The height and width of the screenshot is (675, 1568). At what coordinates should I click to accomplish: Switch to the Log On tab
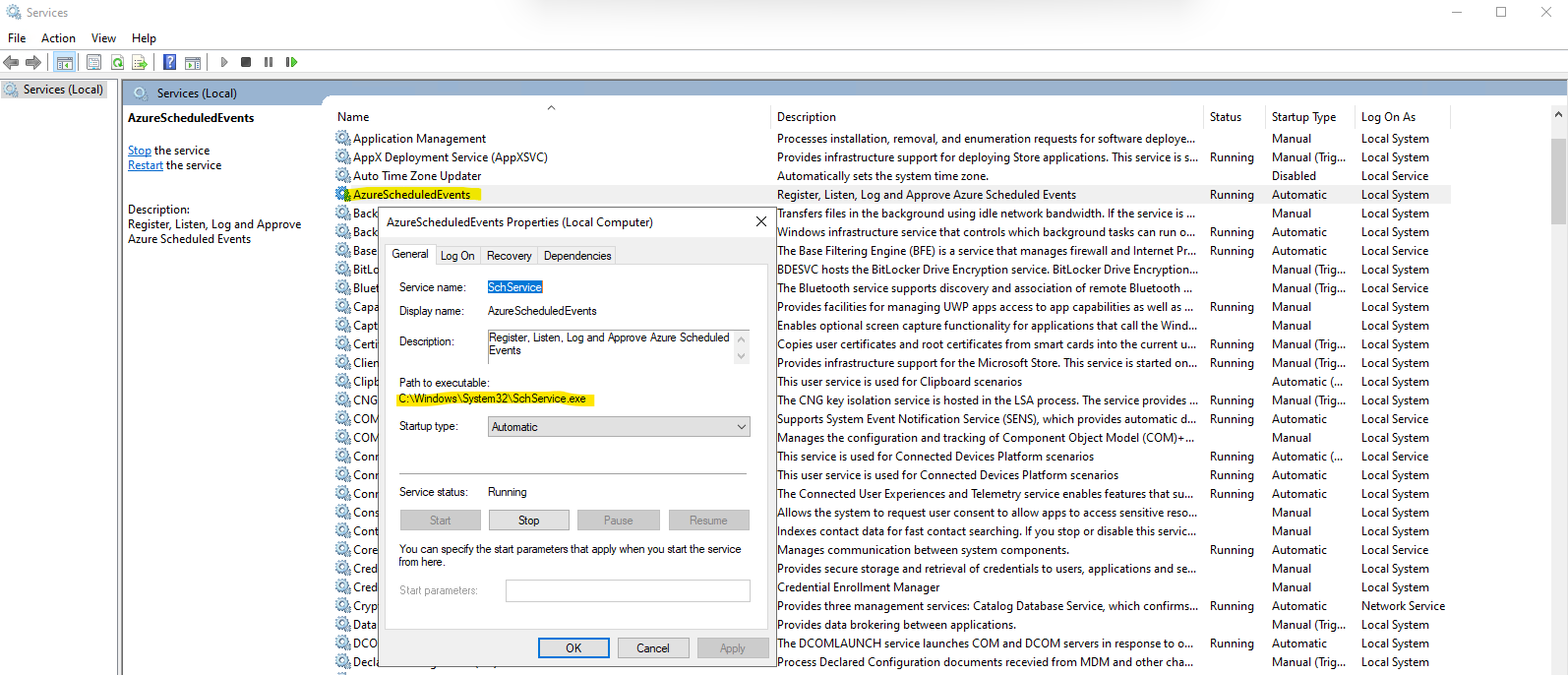click(457, 256)
